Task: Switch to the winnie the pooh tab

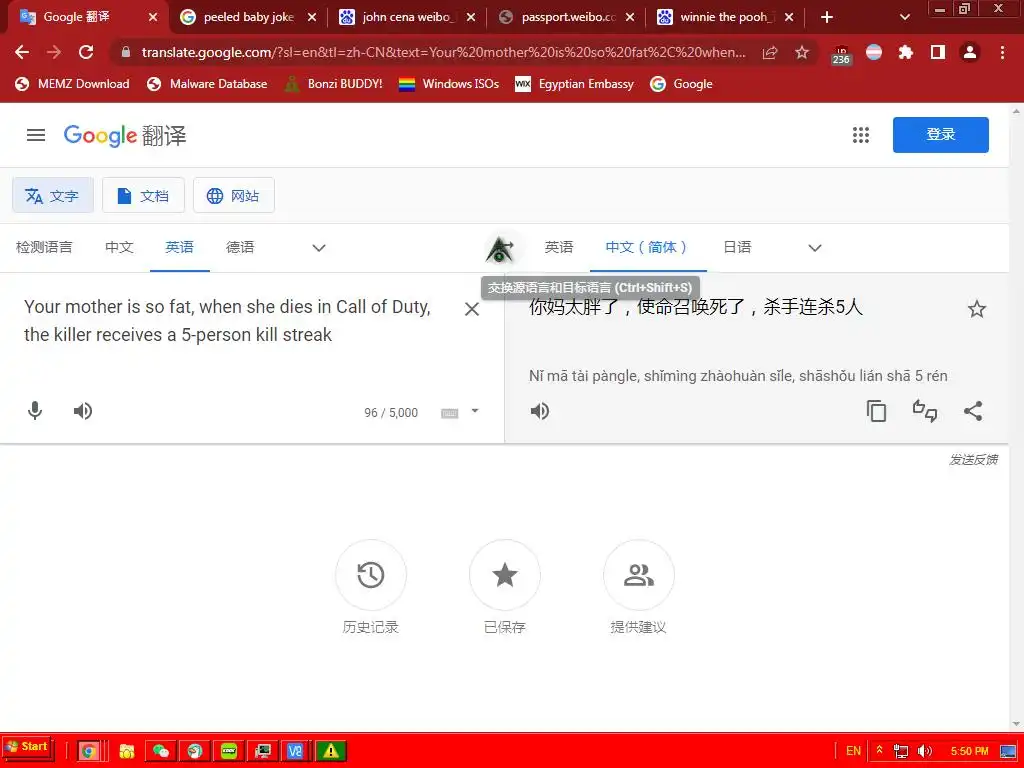Action: coord(724,17)
